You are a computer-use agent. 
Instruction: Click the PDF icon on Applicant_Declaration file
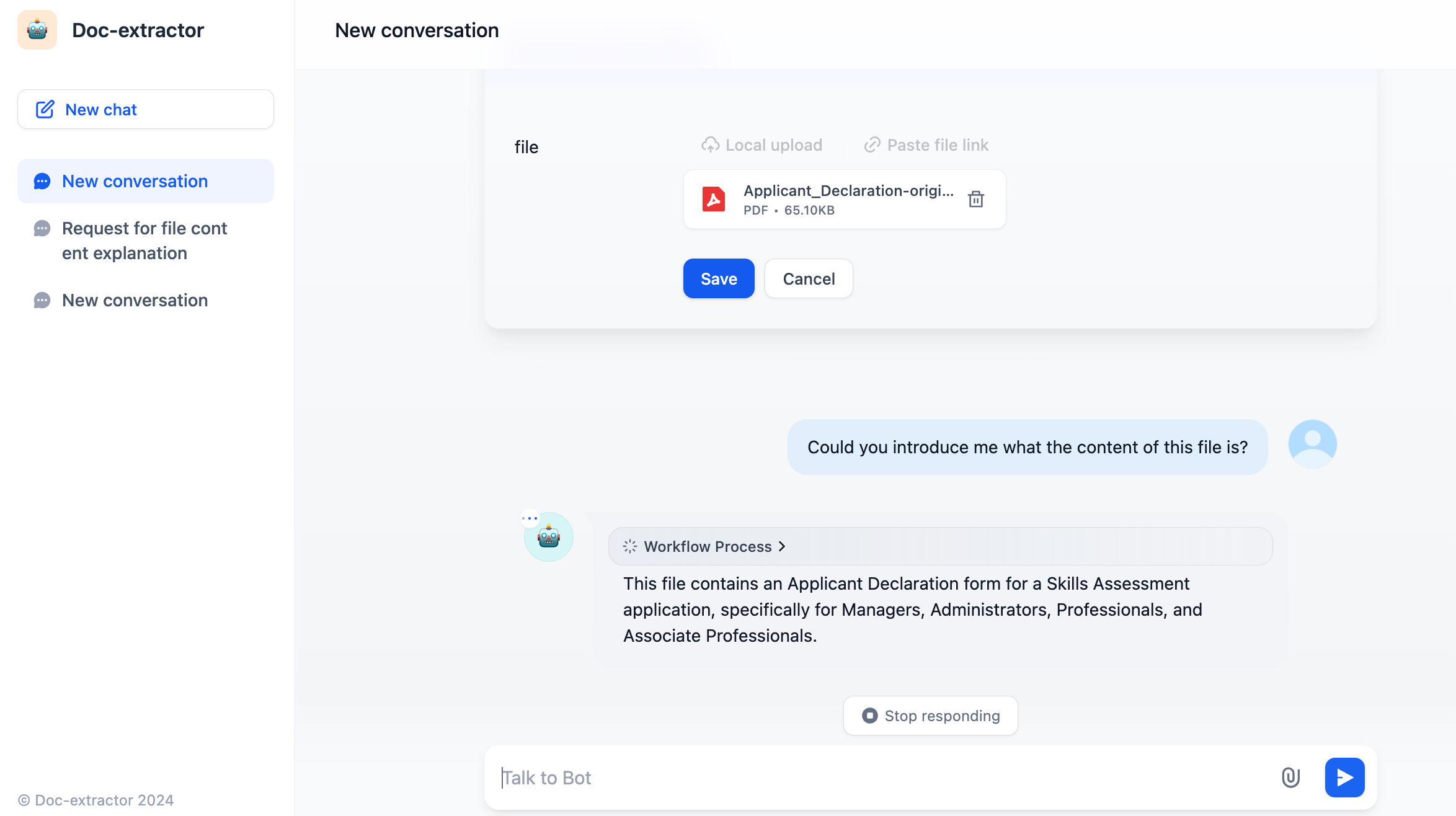714,199
